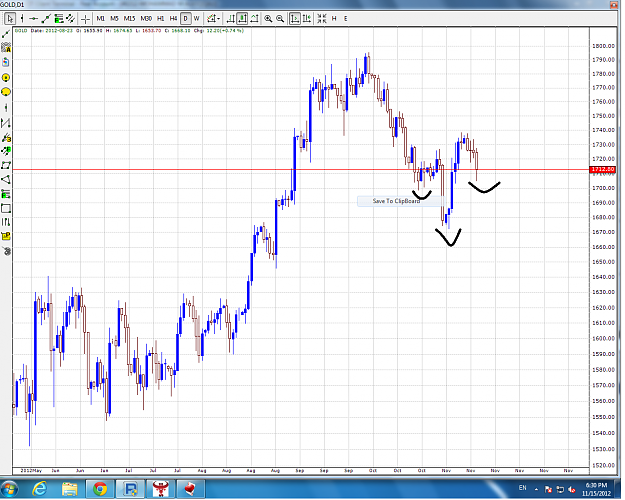Click the four-arrows fit chart icon
The width and height of the screenshot is (625, 500).
(322, 19)
